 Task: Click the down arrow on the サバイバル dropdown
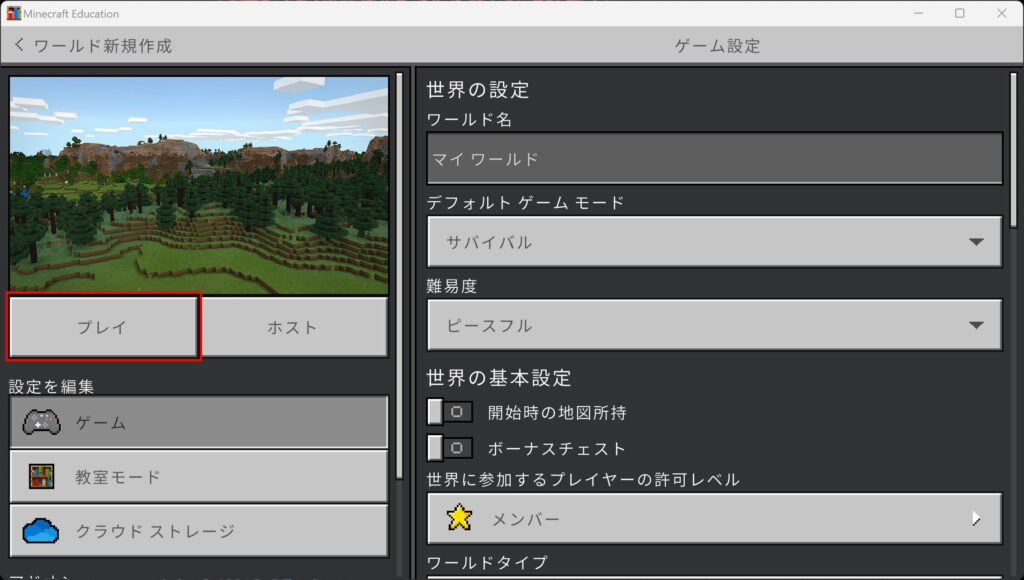tap(976, 242)
